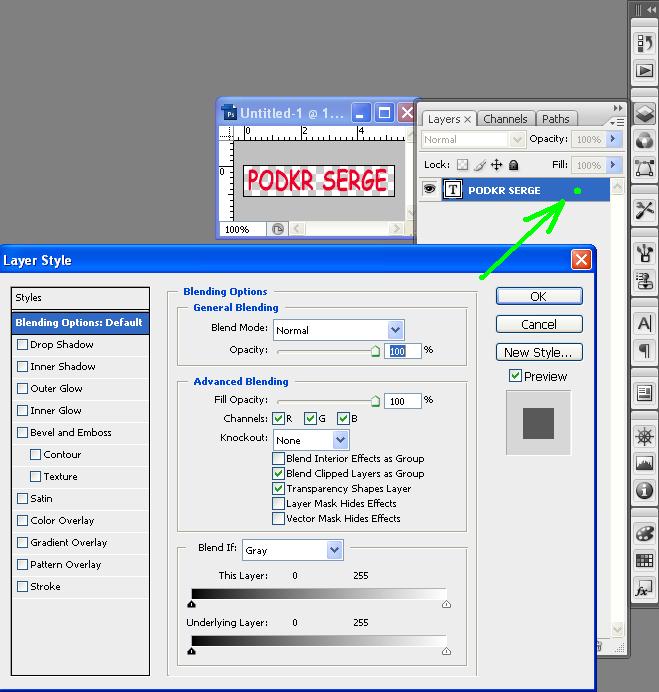Click the lock position move icon
Viewport: 659px width, 692px height.
pyautogui.click(x=497, y=165)
